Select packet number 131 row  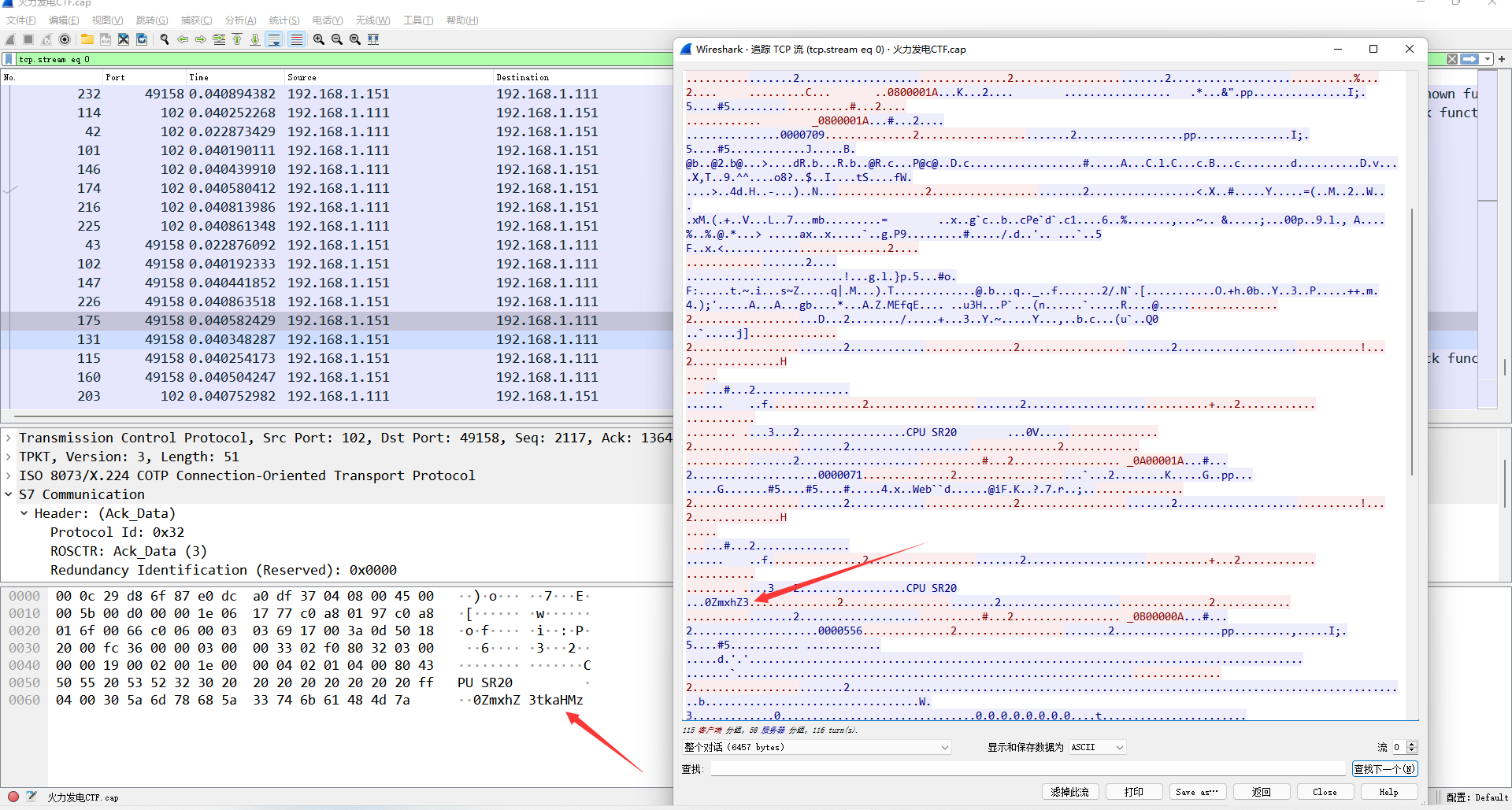click(337, 339)
